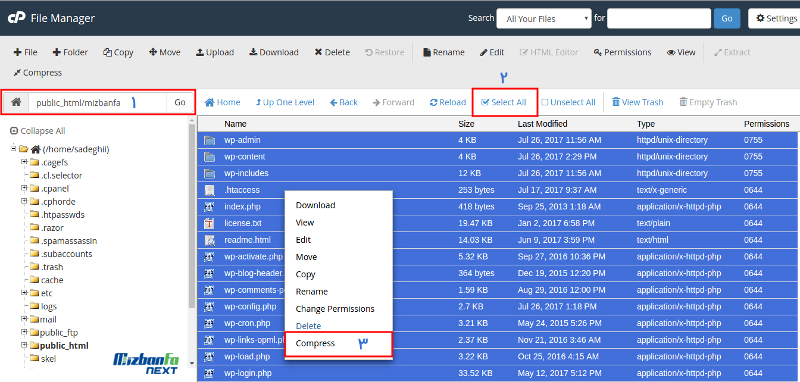
Task: Open View Trash
Action: pyautogui.click(x=637, y=102)
